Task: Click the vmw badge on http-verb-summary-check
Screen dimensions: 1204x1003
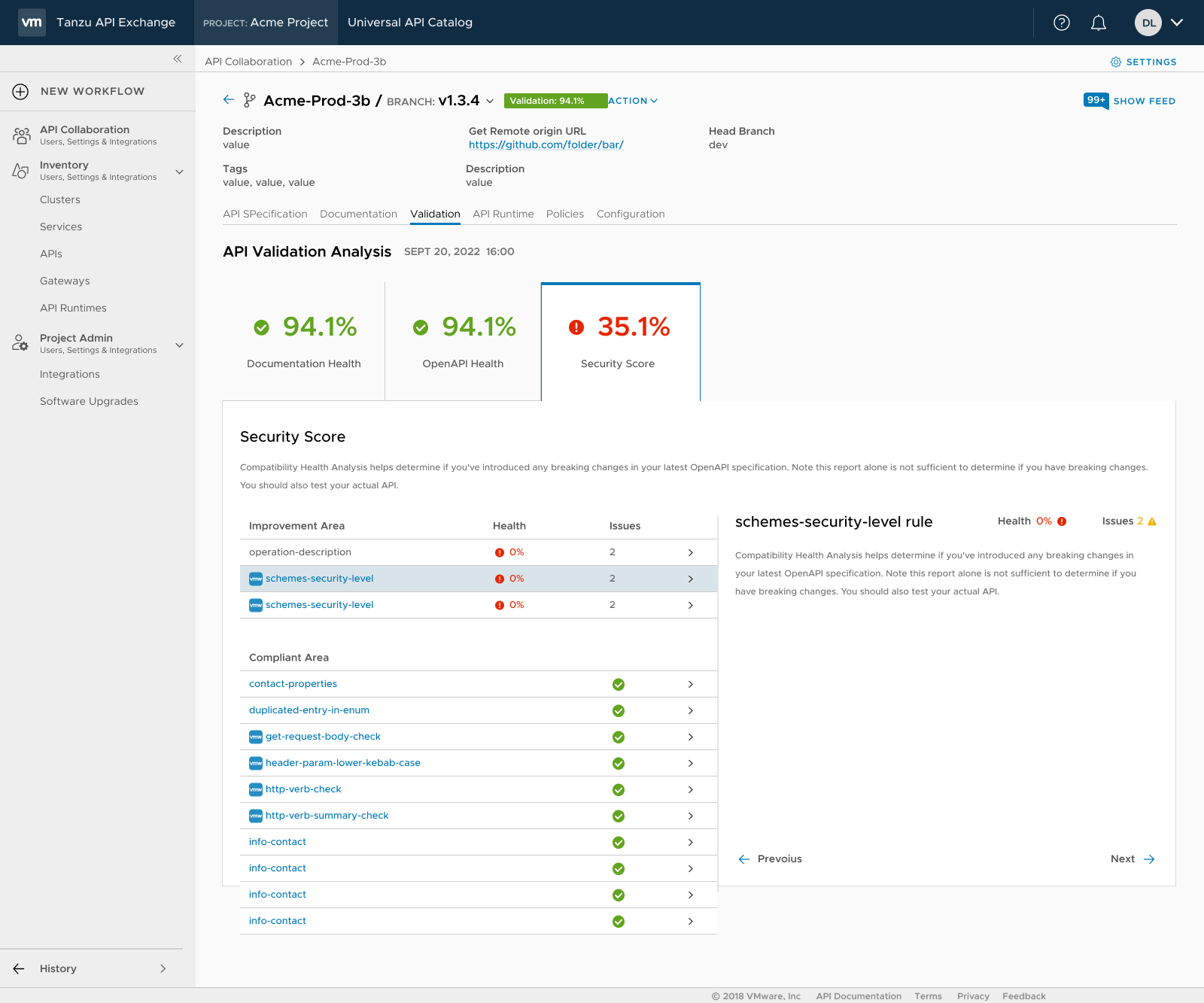Action: [256, 816]
